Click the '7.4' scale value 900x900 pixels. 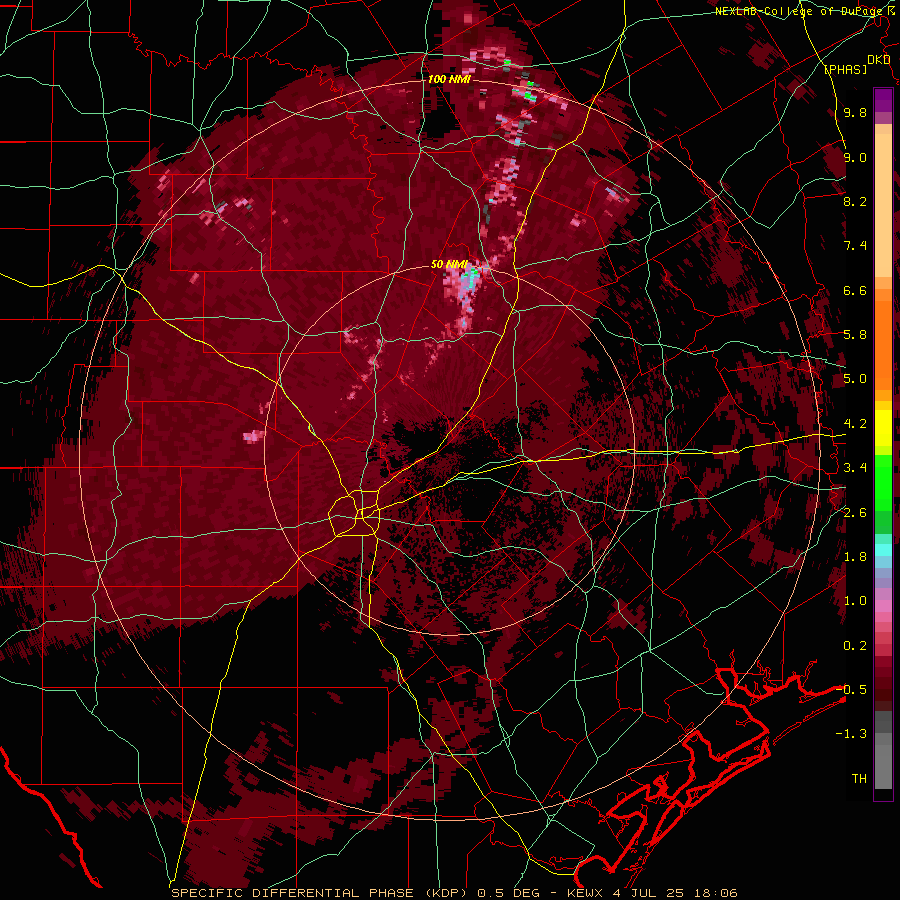[855, 246]
